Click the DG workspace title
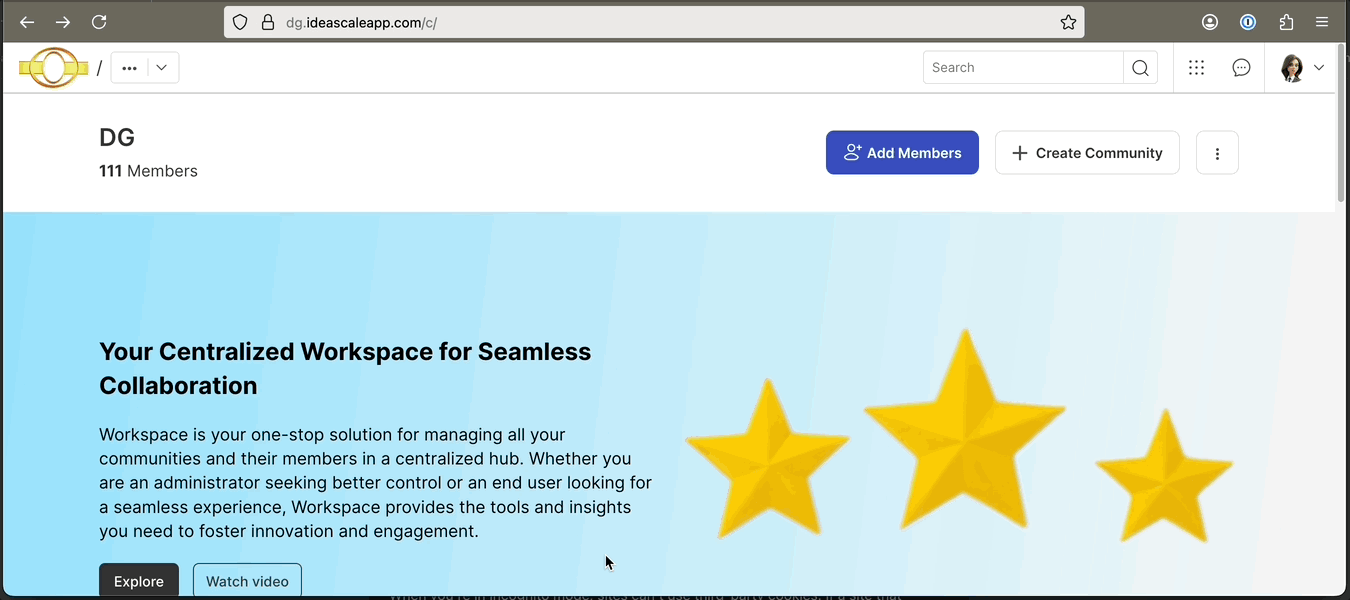Viewport: 1350px width, 600px height. (x=117, y=138)
